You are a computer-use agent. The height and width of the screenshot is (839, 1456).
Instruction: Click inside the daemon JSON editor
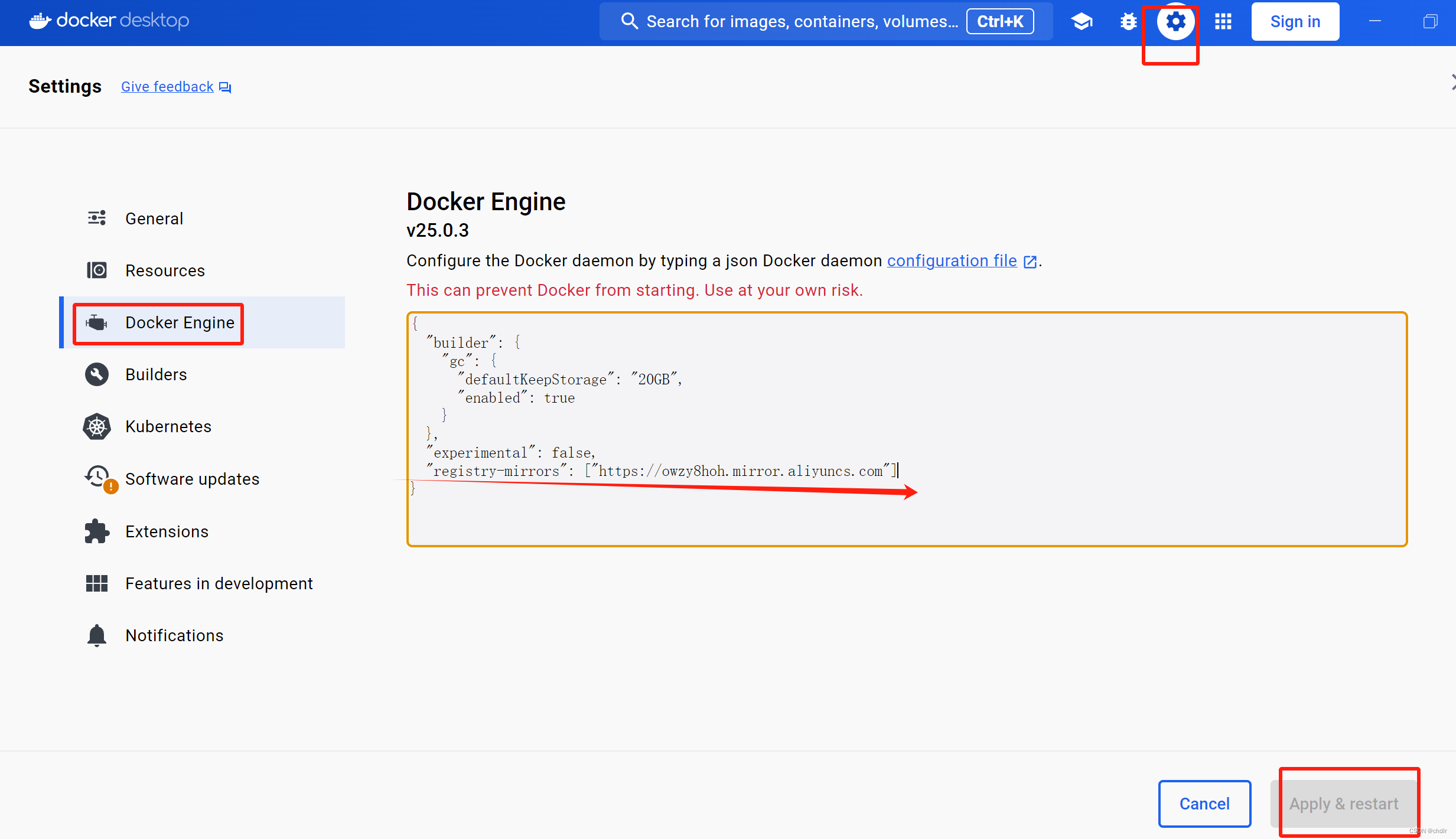906,429
